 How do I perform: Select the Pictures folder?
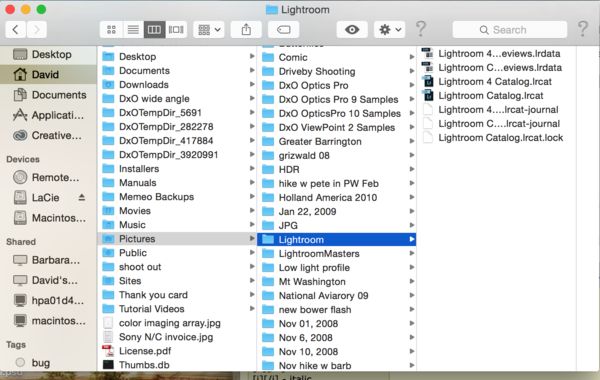(177, 238)
